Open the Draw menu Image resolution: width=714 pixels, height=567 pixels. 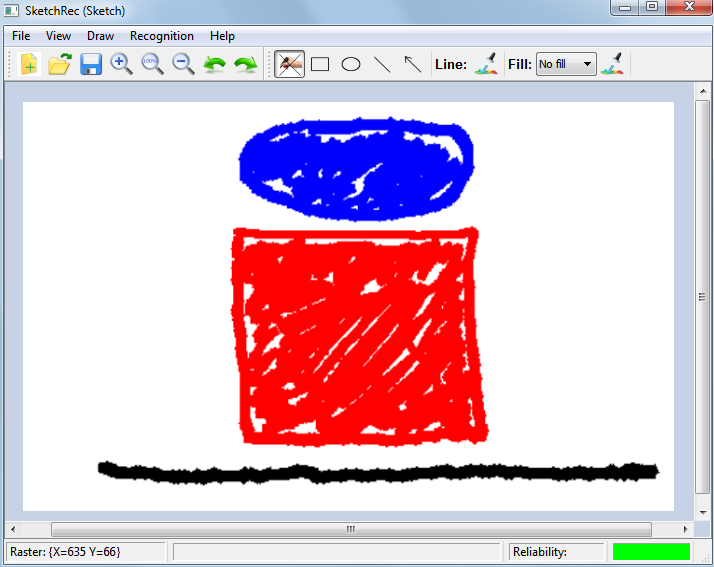[x=100, y=36]
